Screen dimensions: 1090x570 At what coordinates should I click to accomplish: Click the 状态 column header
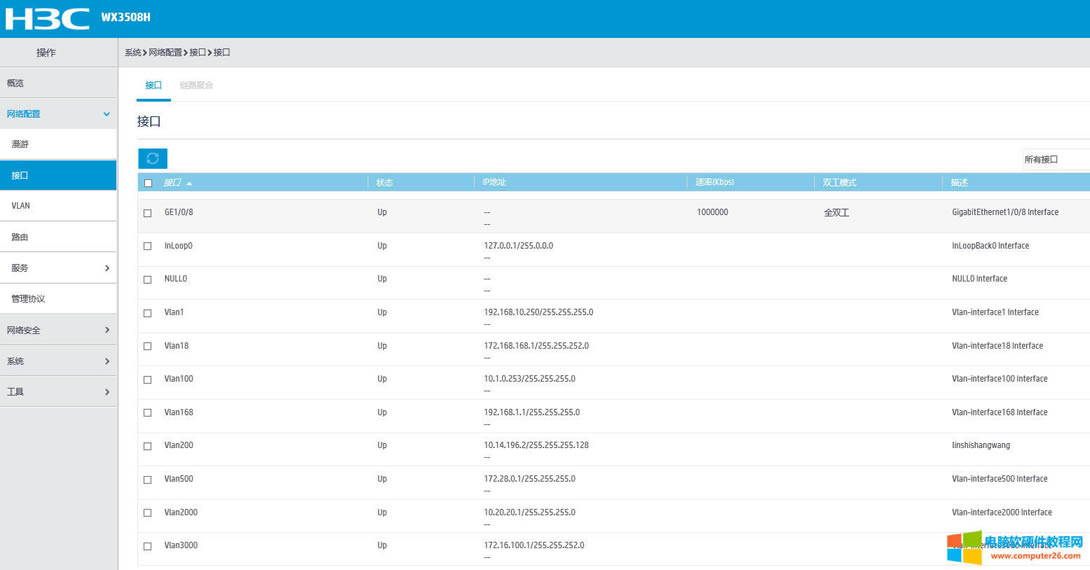pyautogui.click(x=385, y=183)
